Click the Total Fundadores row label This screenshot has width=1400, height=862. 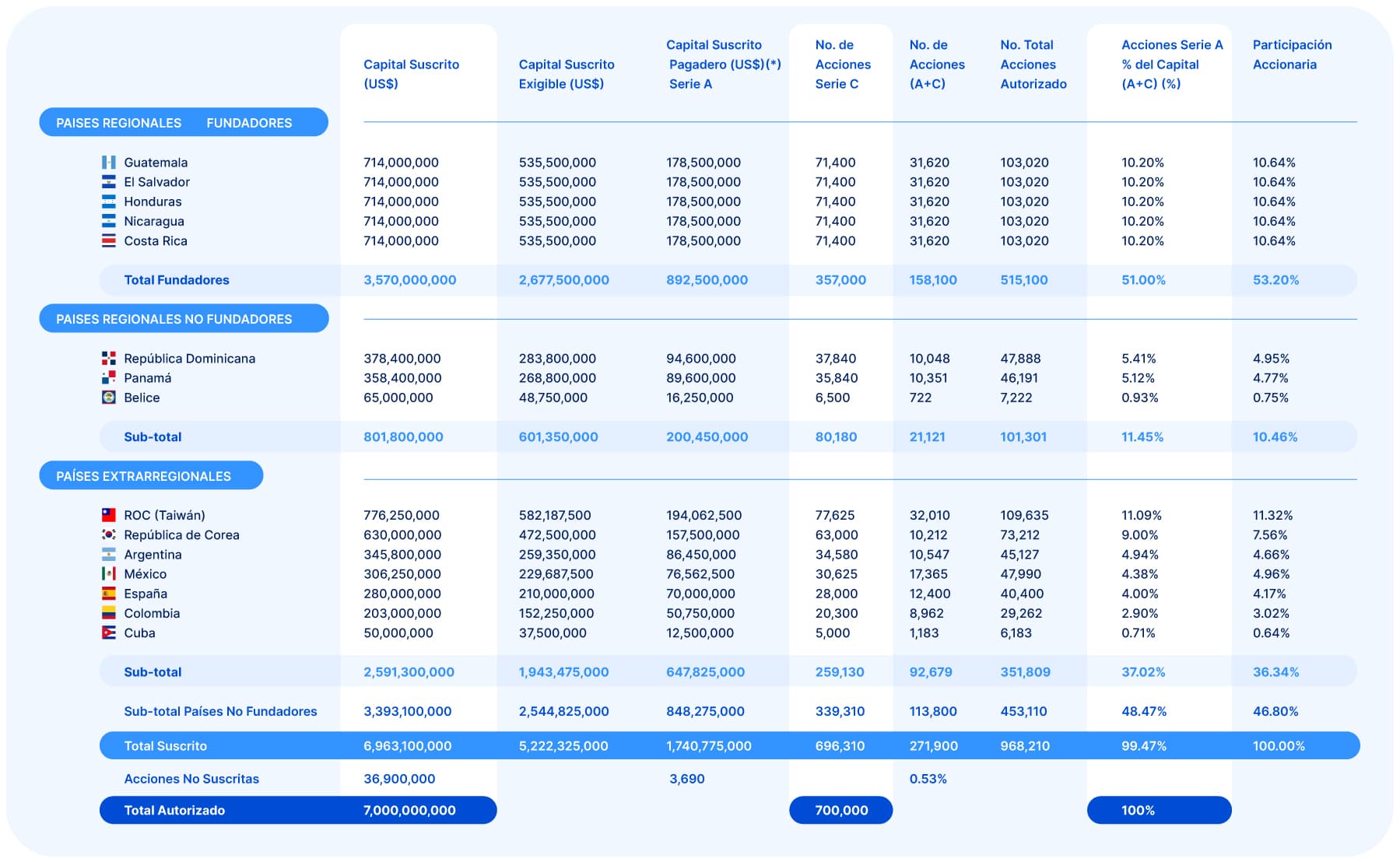tap(177, 280)
